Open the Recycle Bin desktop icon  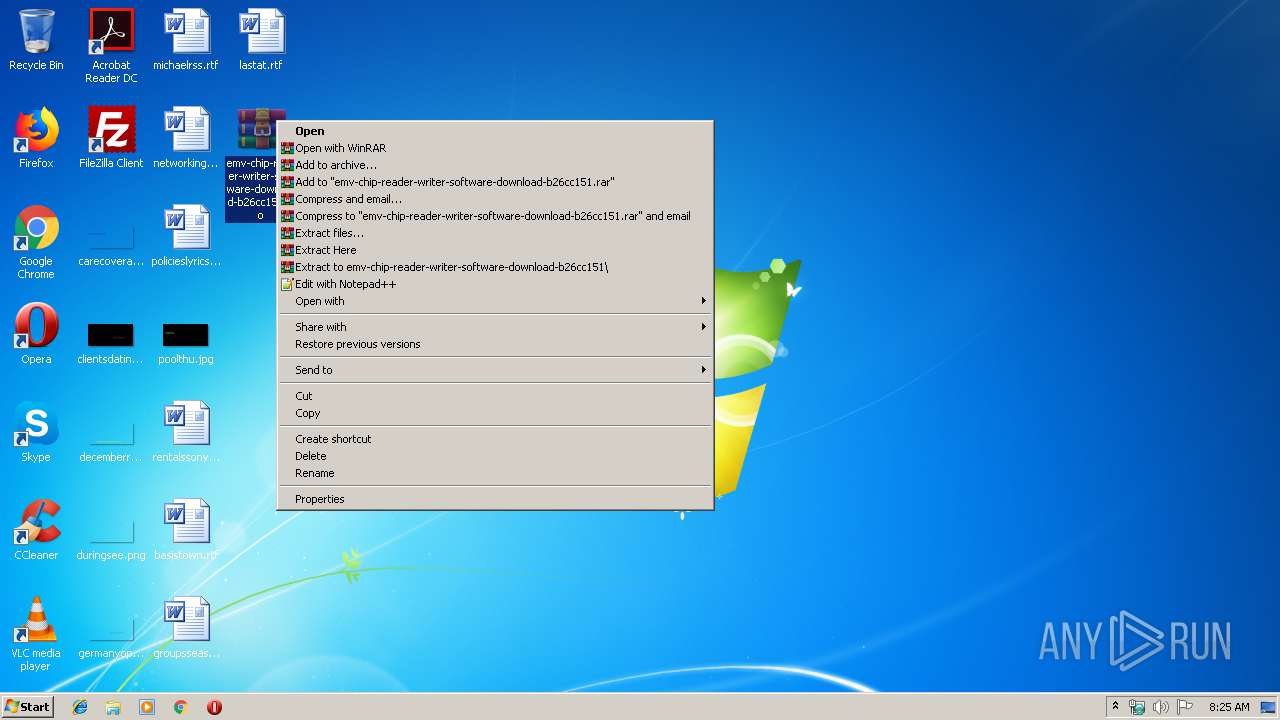(x=36, y=40)
